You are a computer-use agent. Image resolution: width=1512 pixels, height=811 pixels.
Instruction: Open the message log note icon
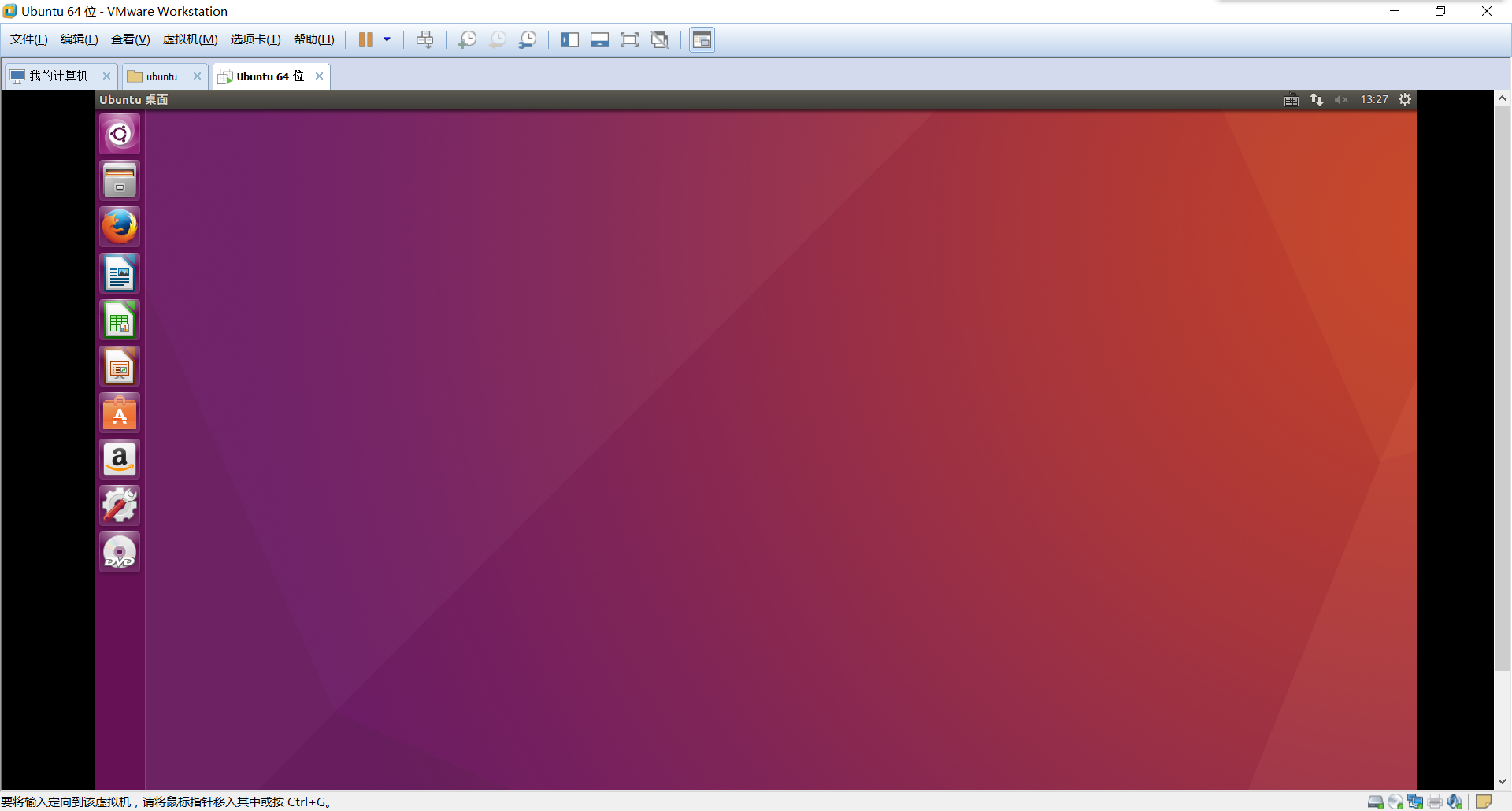[1484, 802]
